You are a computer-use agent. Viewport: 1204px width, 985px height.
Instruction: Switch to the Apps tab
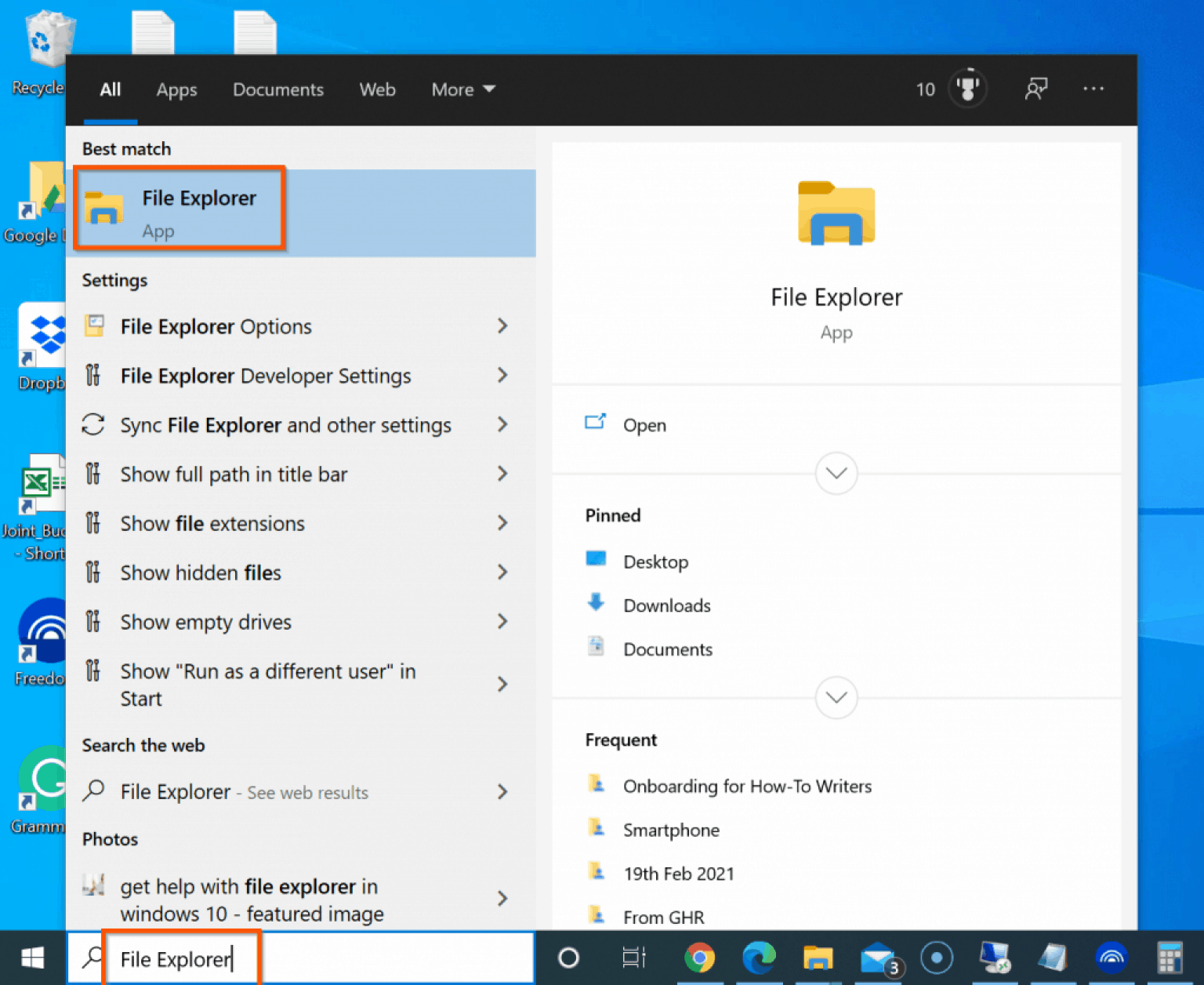pos(176,89)
